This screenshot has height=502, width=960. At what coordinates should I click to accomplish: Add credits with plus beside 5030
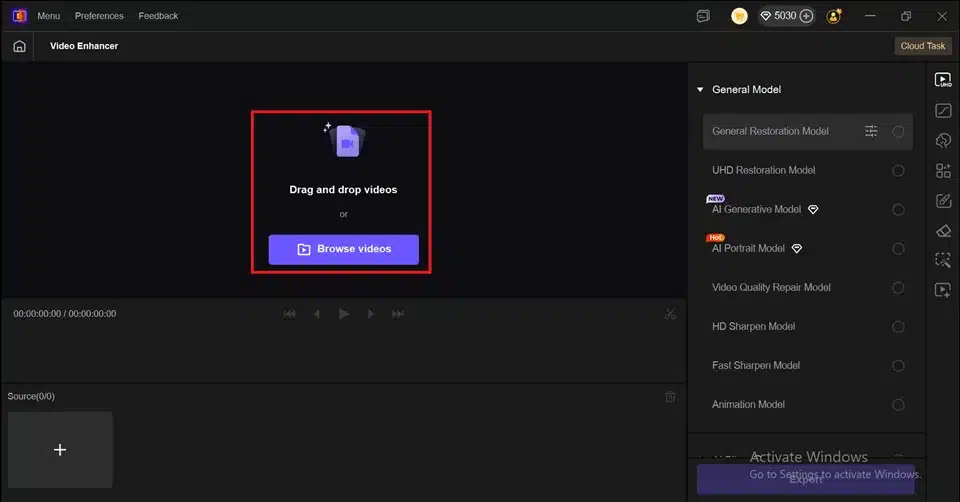806,16
